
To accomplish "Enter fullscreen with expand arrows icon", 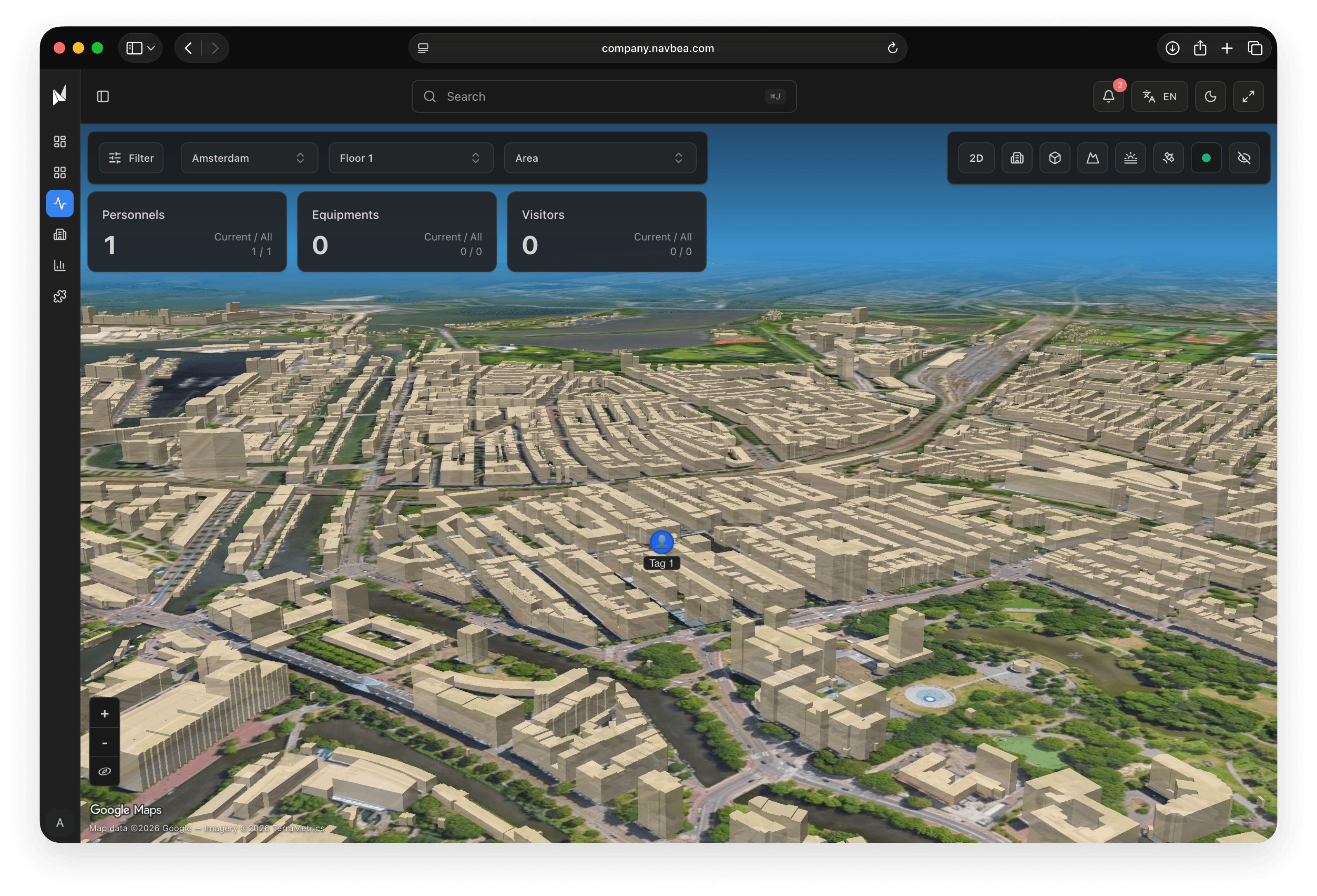I will (1249, 97).
